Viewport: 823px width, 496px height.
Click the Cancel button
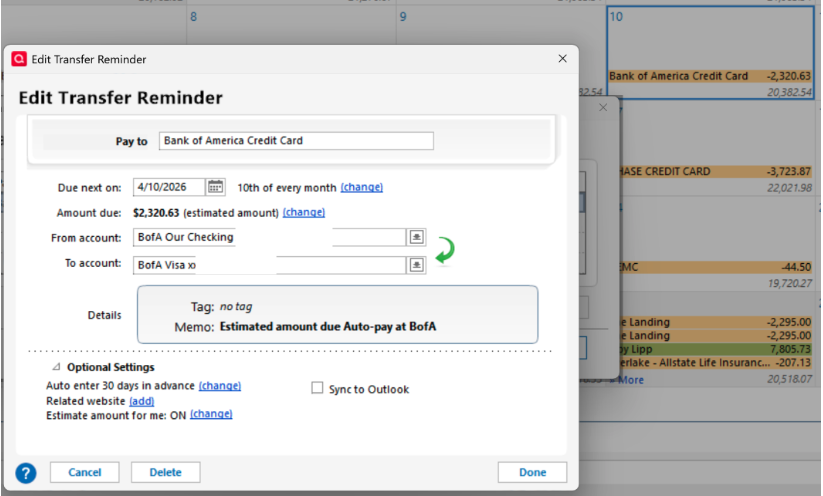pyautogui.click(x=85, y=472)
